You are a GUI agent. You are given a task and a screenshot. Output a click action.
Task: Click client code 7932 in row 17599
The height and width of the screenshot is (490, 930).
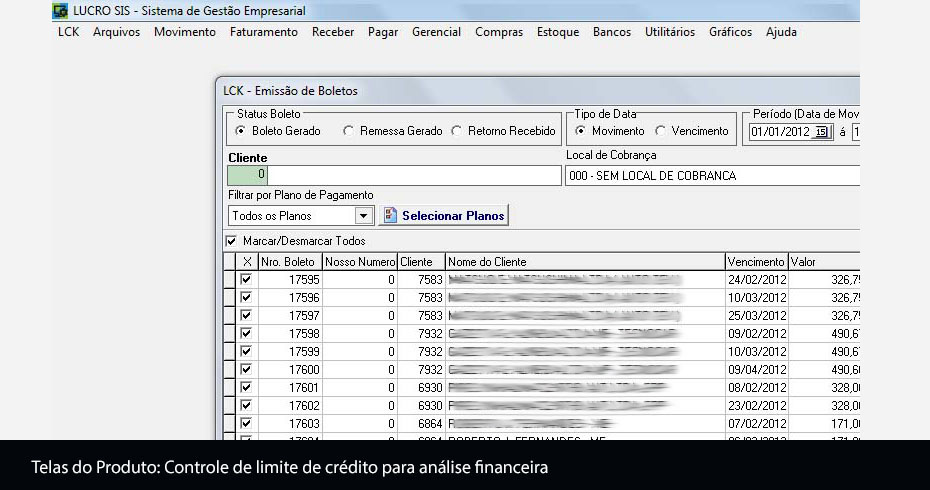tap(421, 352)
